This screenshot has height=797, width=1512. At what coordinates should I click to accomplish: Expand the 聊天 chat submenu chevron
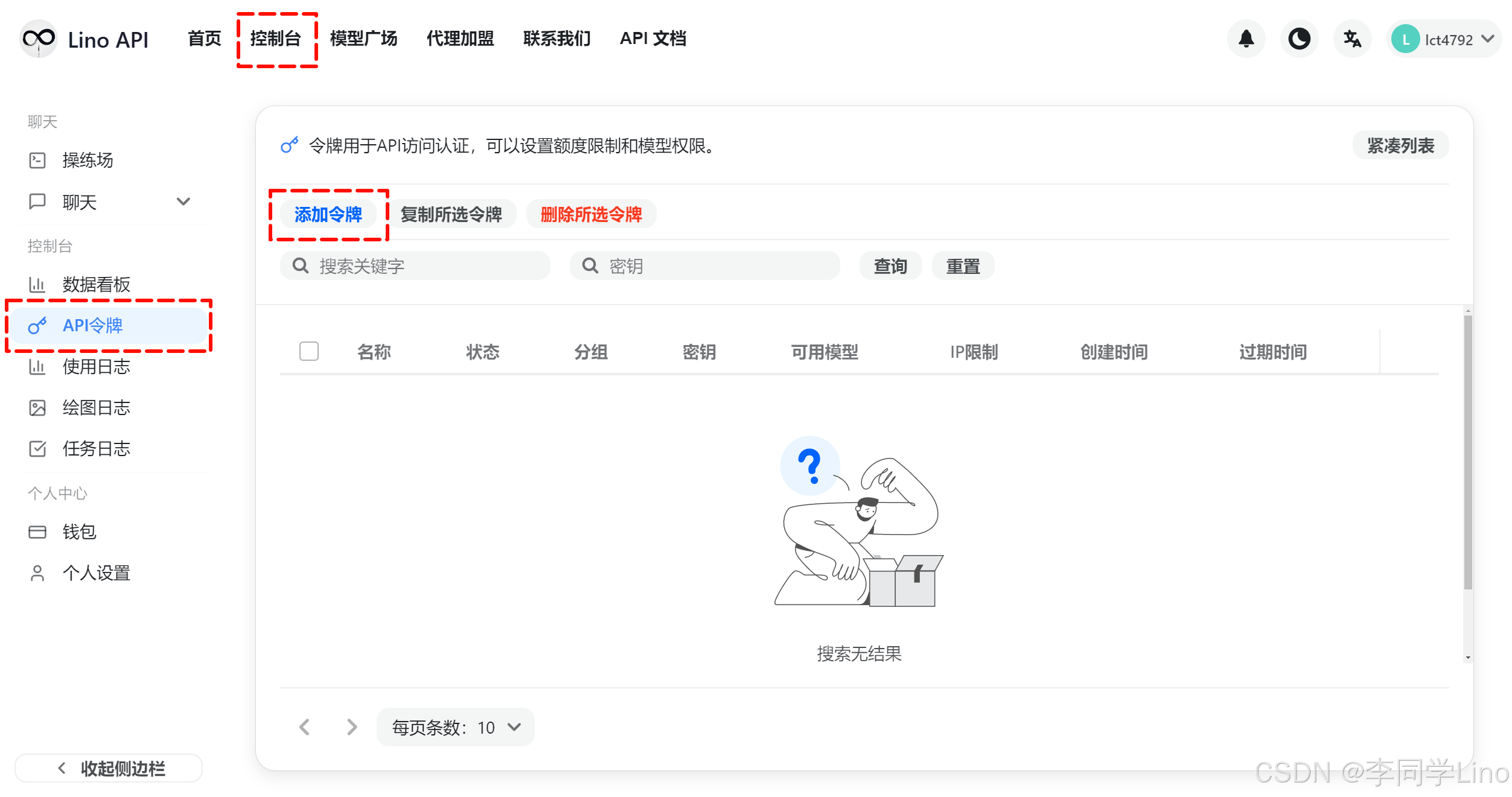183,202
